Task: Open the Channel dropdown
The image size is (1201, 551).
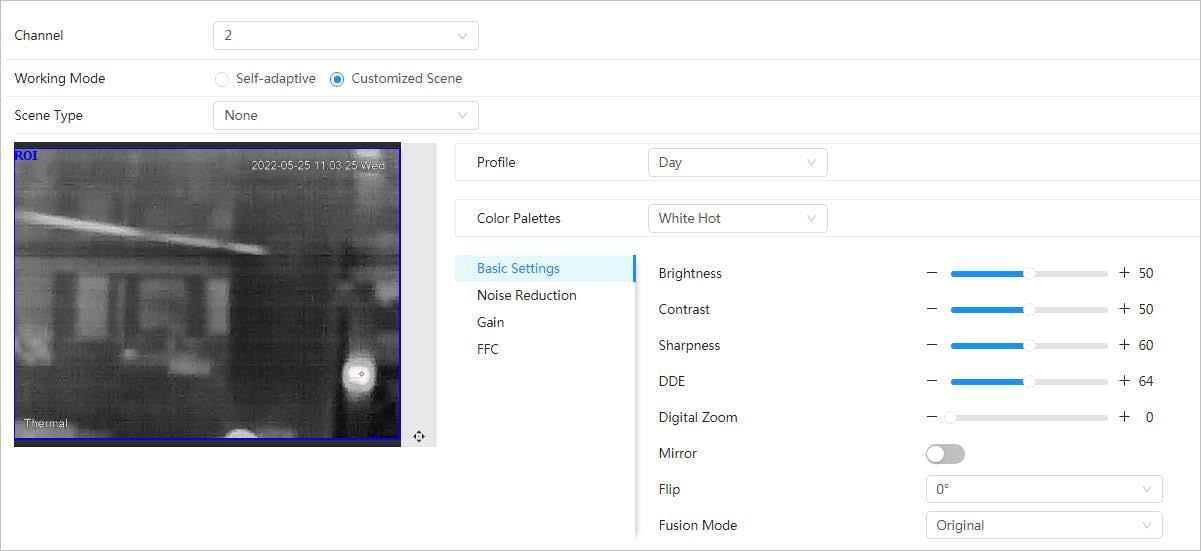Action: pos(346,35)
